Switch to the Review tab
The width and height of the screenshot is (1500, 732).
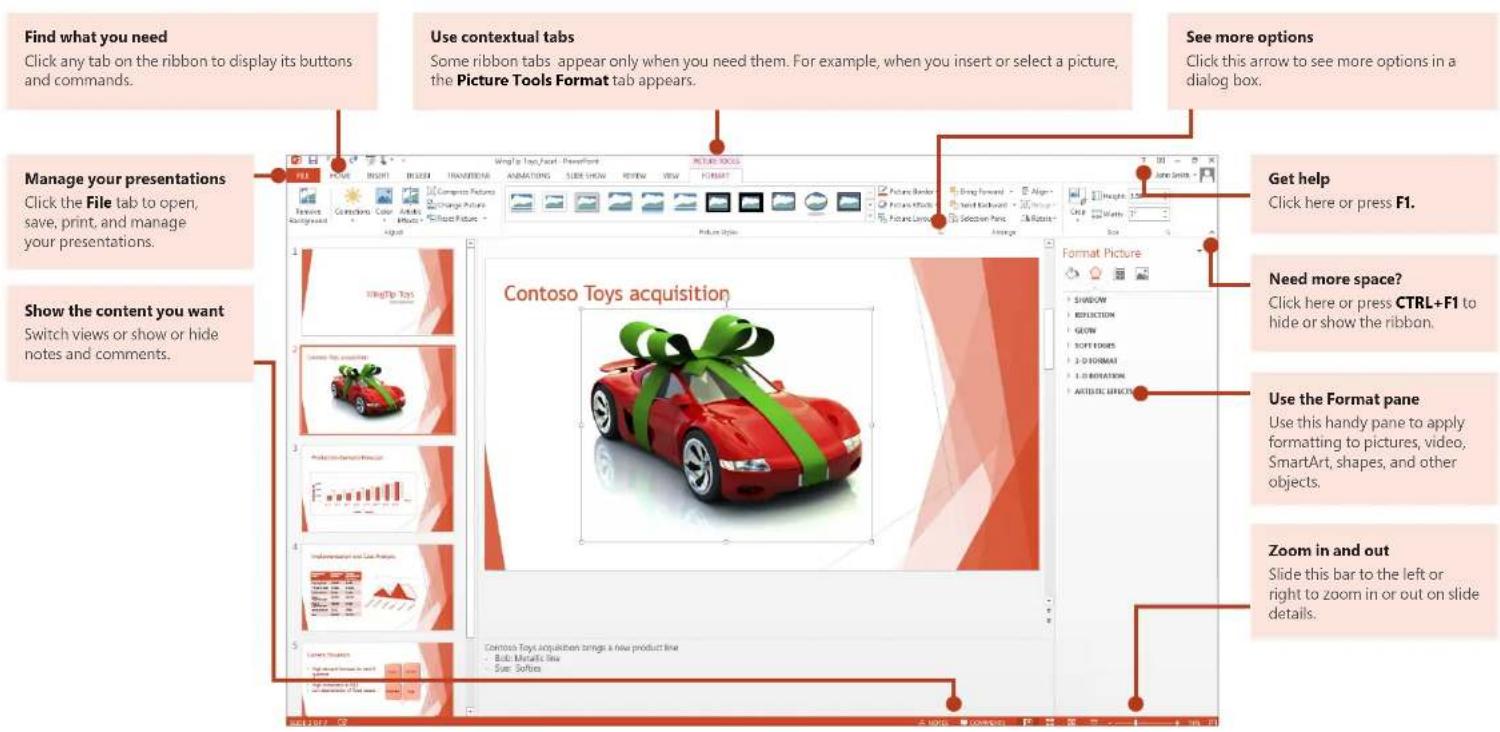tap(634, 175)
